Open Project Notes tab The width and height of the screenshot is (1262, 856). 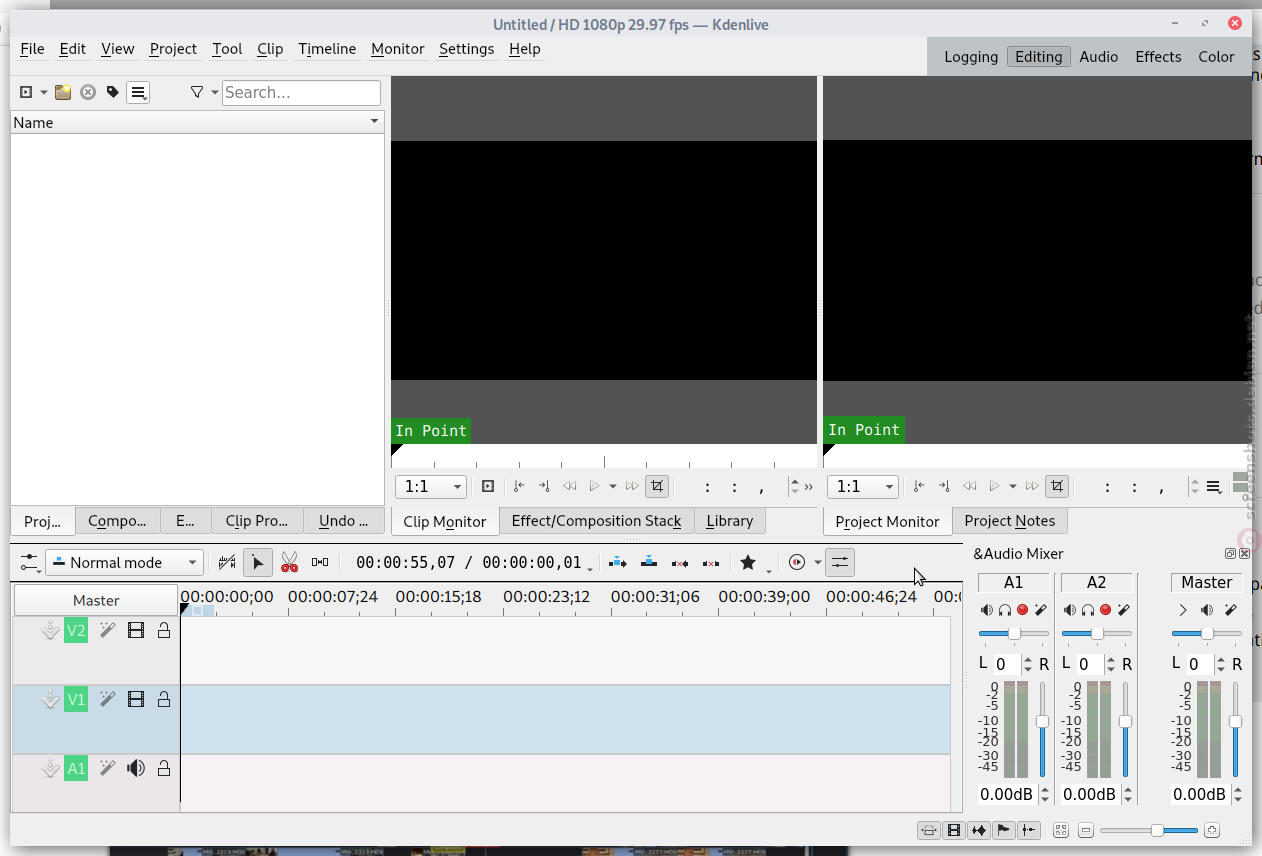pyautogui.click(x=1009, y=520)
